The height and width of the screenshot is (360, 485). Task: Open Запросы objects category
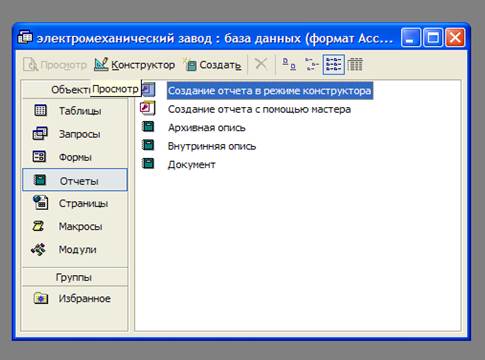click(x=75, y=134)
